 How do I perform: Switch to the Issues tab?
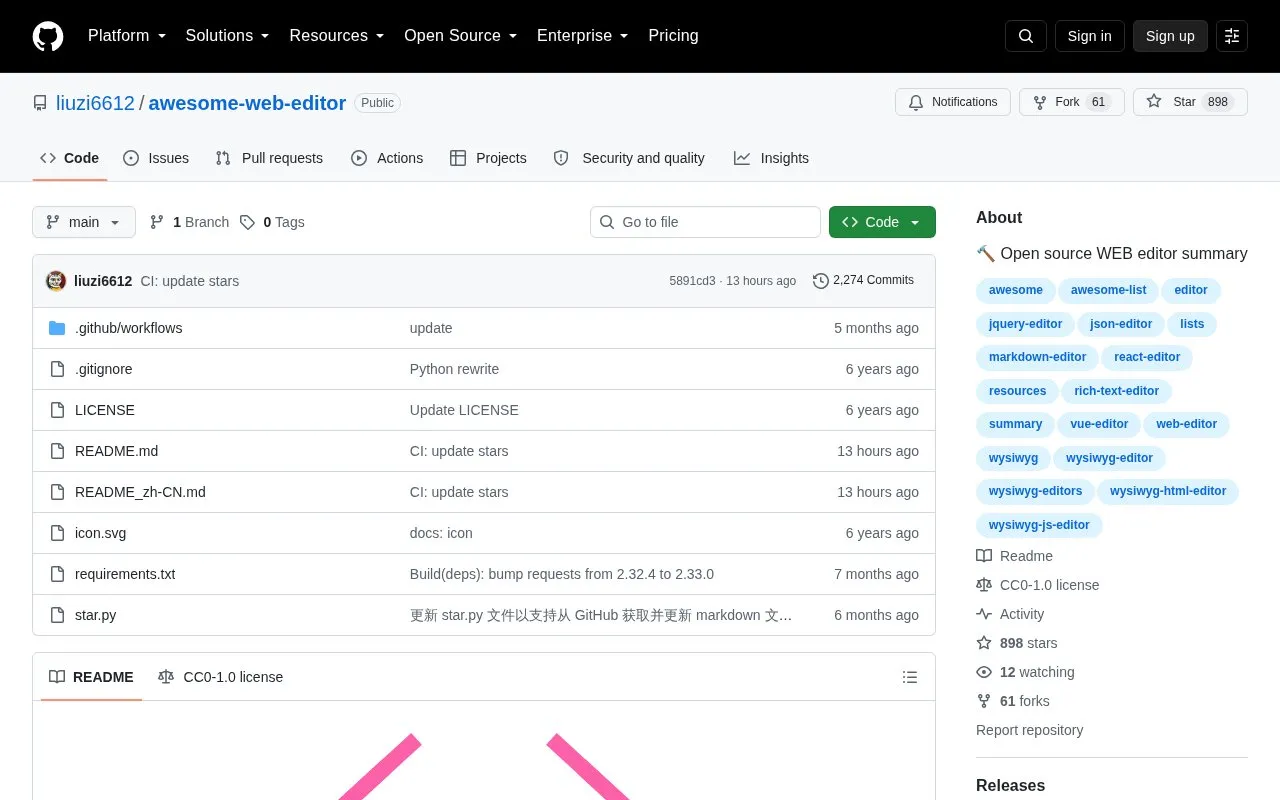pyautogui.click(x=156, y=158)
